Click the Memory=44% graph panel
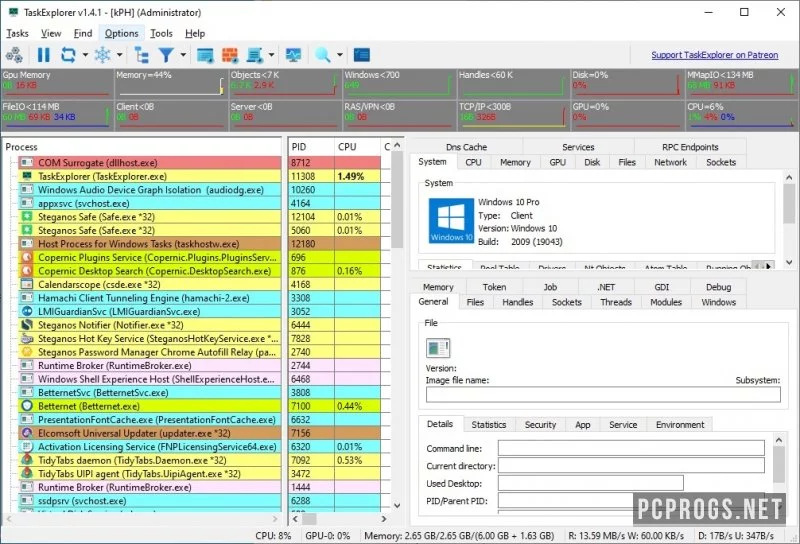800x544 pixels. coord(170,84)
